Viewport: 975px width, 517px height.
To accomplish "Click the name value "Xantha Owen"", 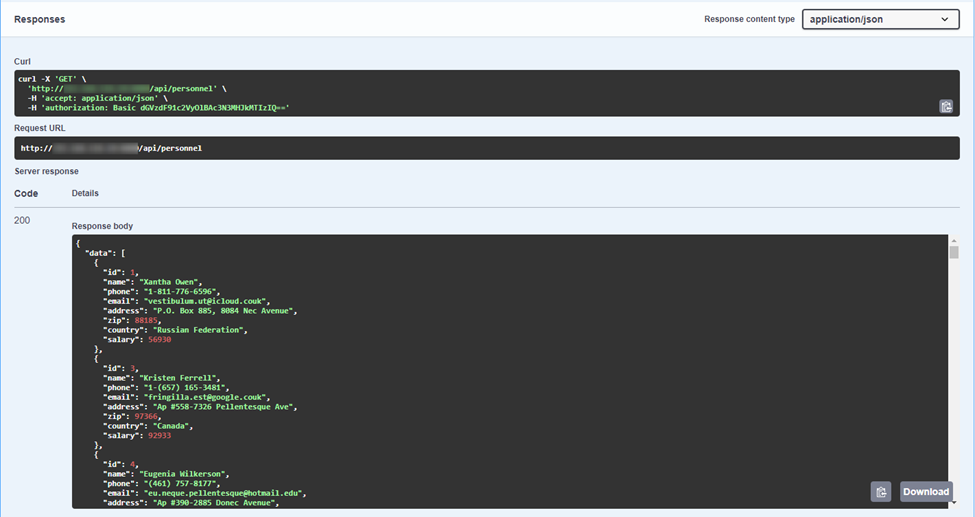I will (169, 282).
